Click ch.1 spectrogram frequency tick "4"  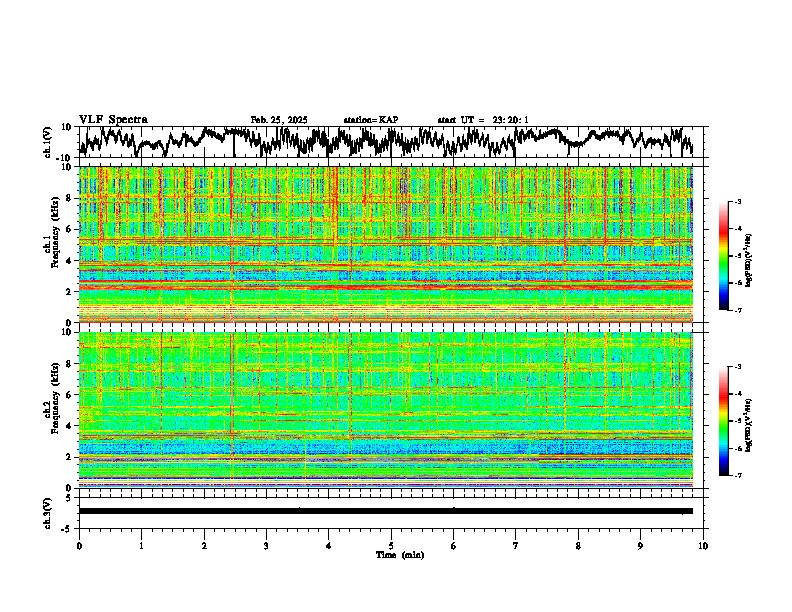(71, 261)
